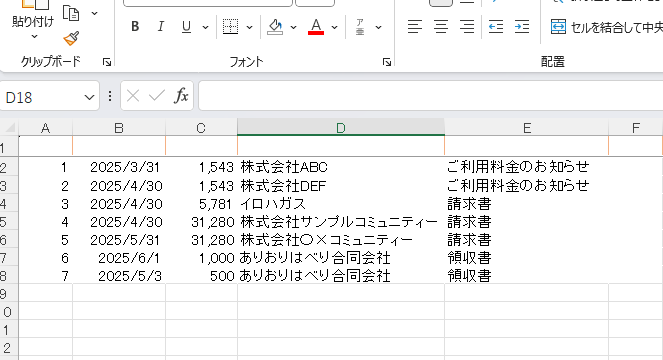This screenshot has width=663, height=360.
Task: Select the cell with 株式会社DEF
Action: tap(341, 185)
